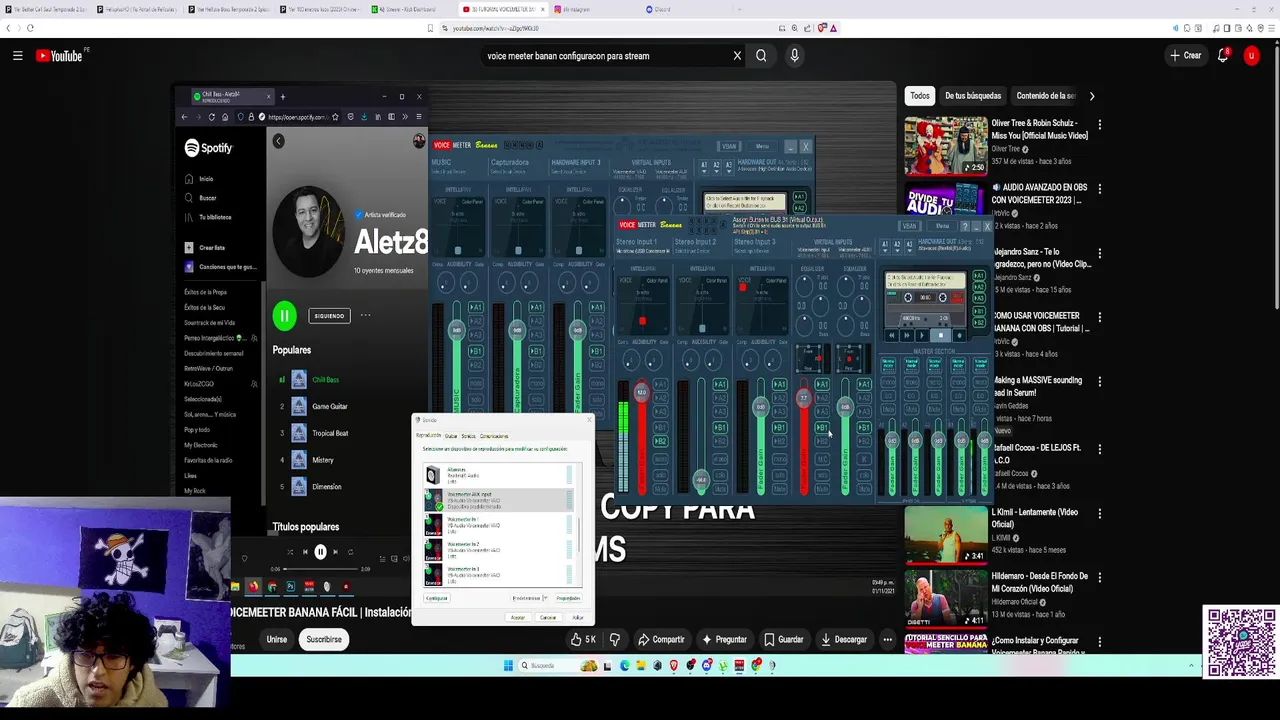Screen dimensions: 1280x720
Task: Click the VBAN button in the front Voicemeeter window
Action: click(x=909, y=226)
